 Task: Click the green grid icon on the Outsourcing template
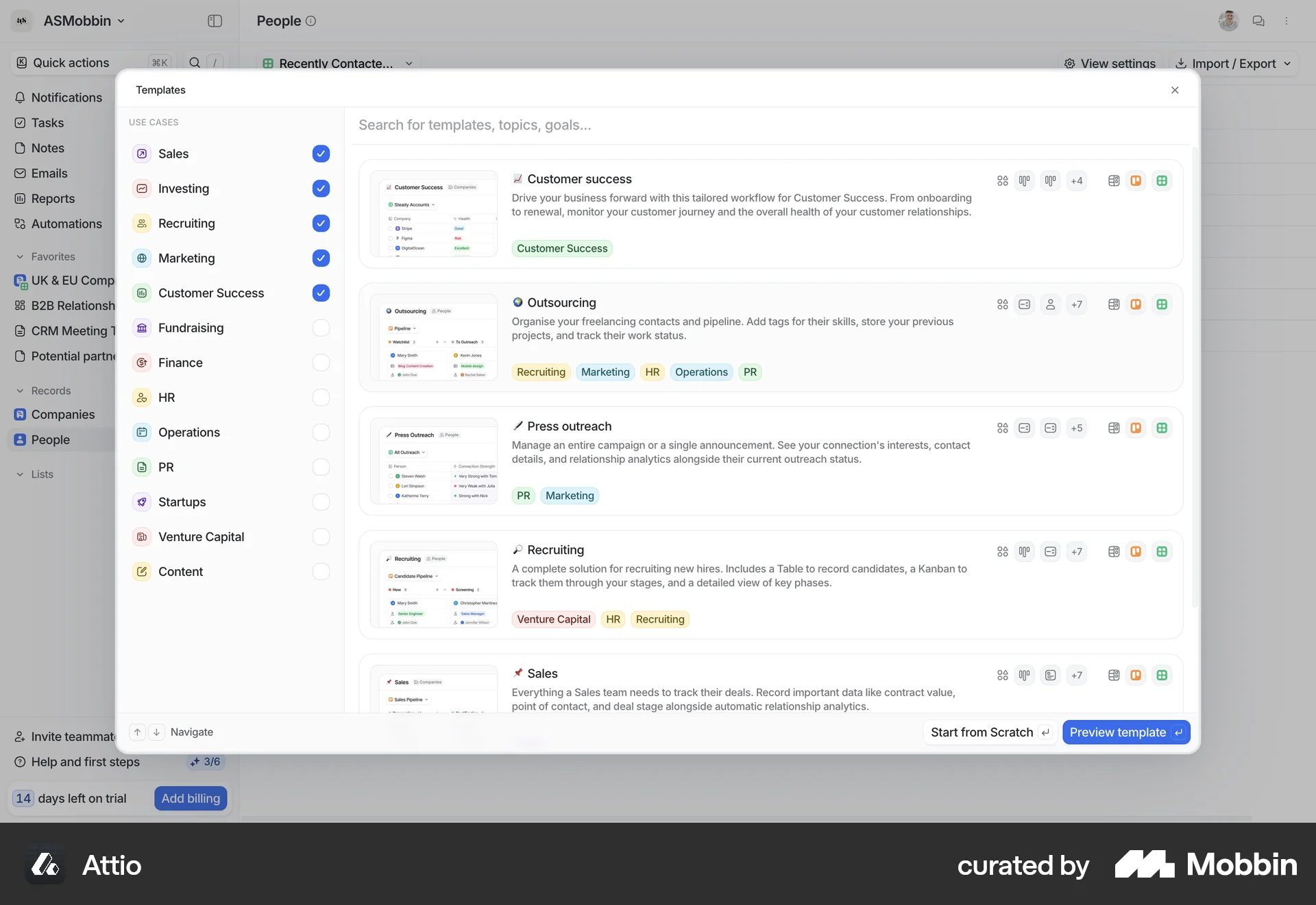click(1162, 304)
